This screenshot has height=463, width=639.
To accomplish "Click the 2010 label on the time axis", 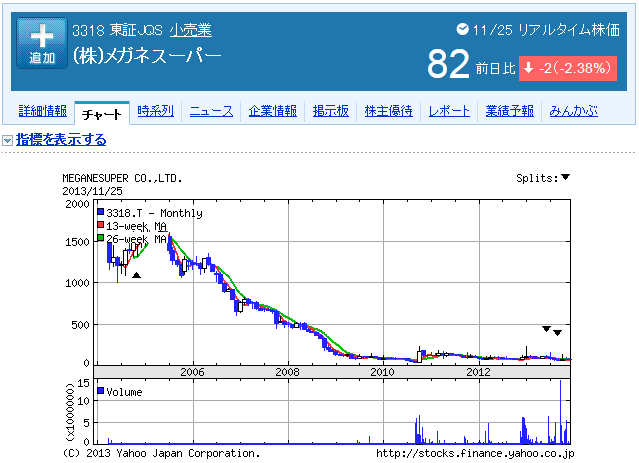I will click(383, 372).
